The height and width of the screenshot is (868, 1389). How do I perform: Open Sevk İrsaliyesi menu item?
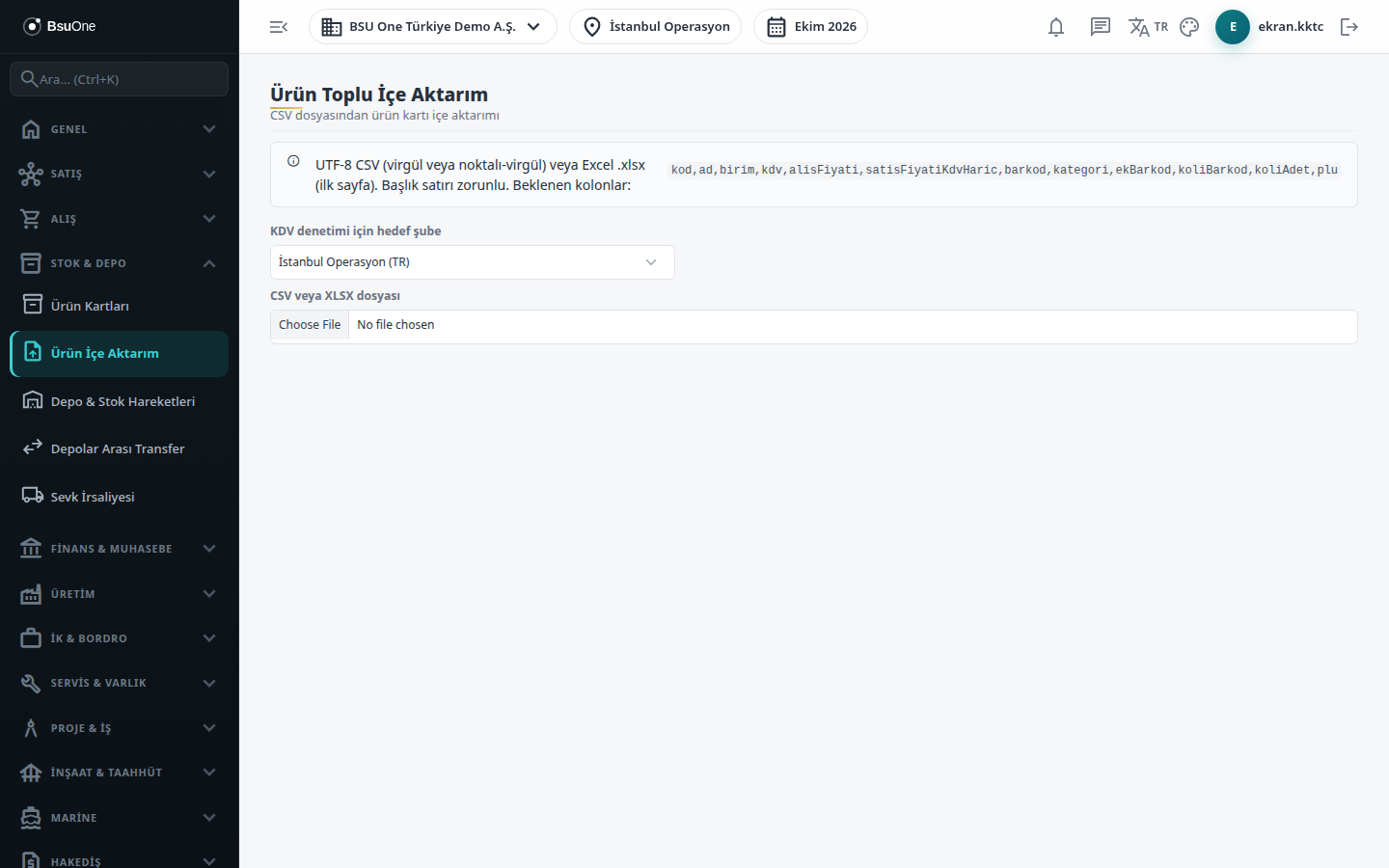[x=119, y=497]
